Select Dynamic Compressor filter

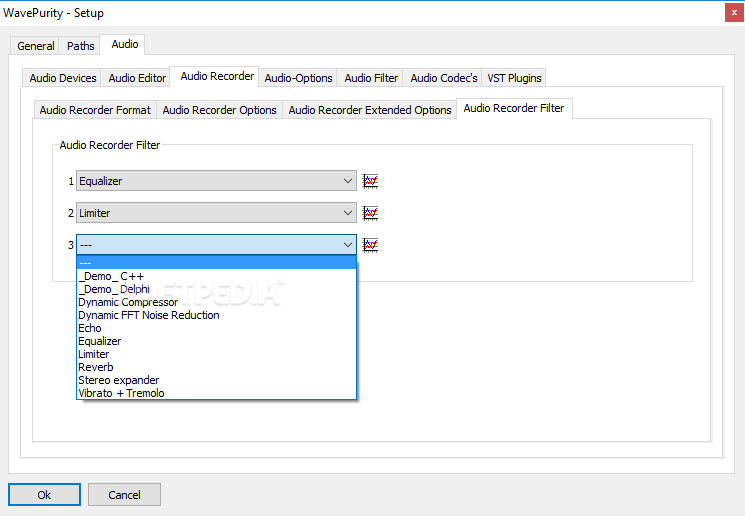tap(216, 302)
